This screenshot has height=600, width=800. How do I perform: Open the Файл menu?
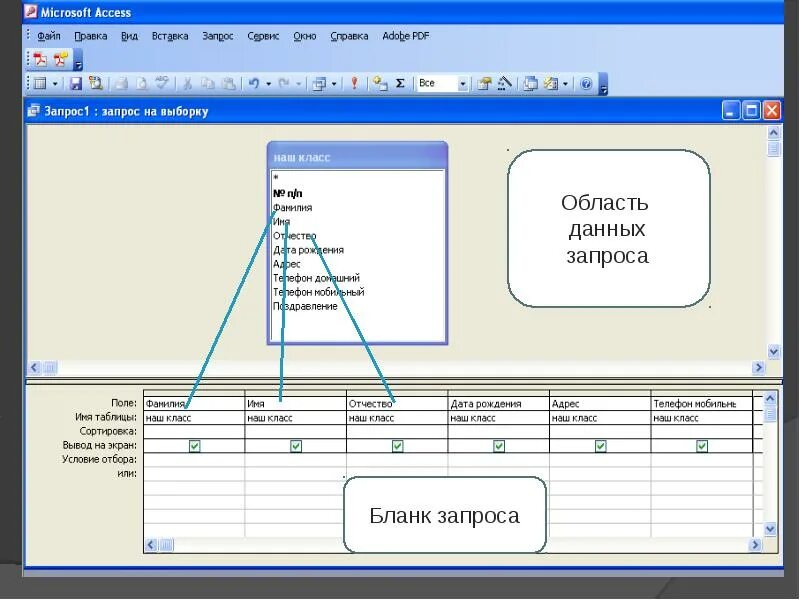[x=49, y=36]
